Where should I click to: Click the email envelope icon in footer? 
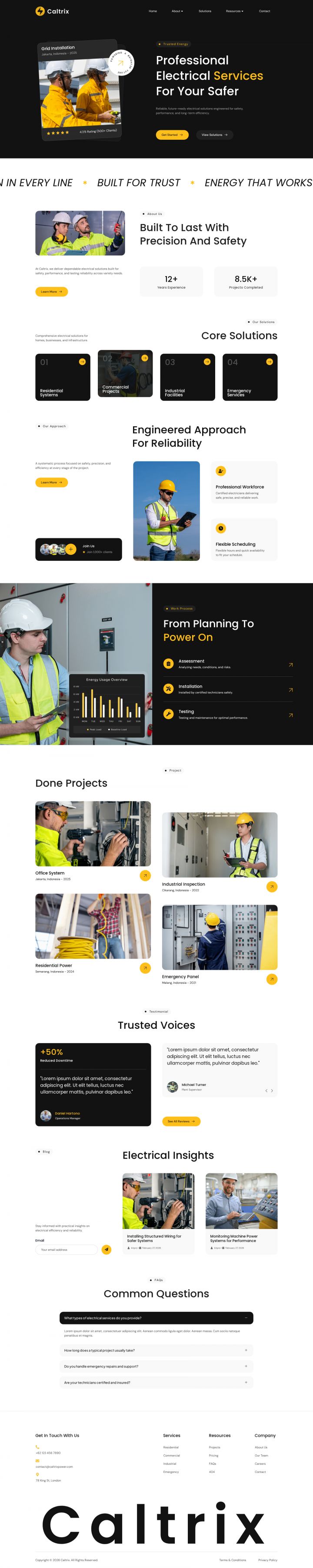37,1461
